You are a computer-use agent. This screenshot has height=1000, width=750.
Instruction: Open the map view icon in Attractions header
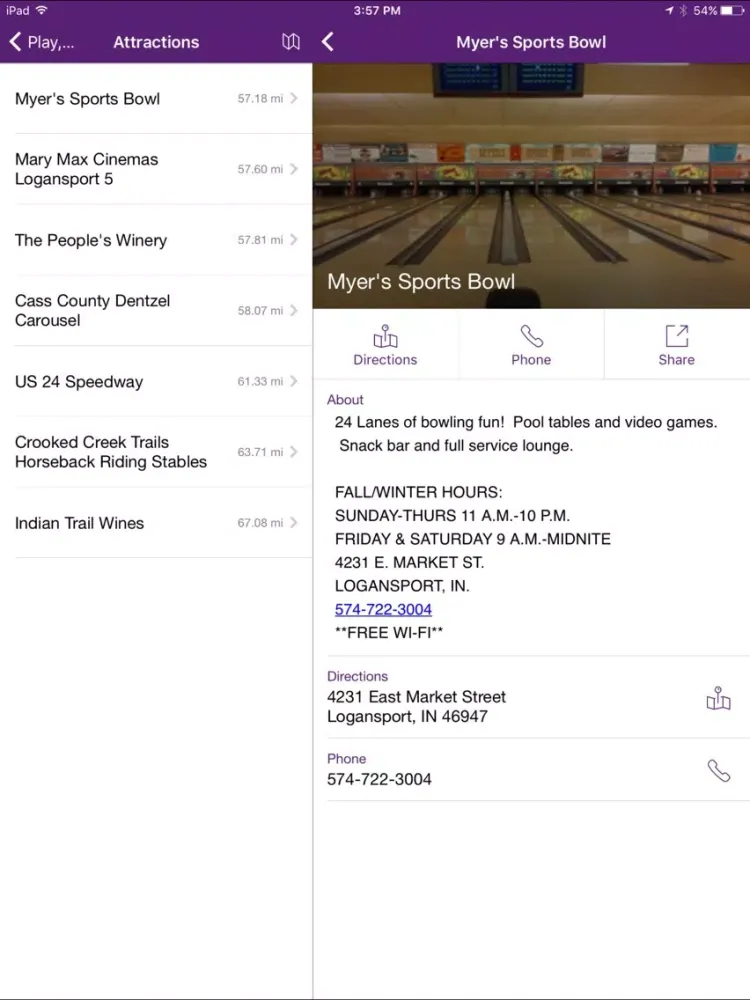(291, 42)
